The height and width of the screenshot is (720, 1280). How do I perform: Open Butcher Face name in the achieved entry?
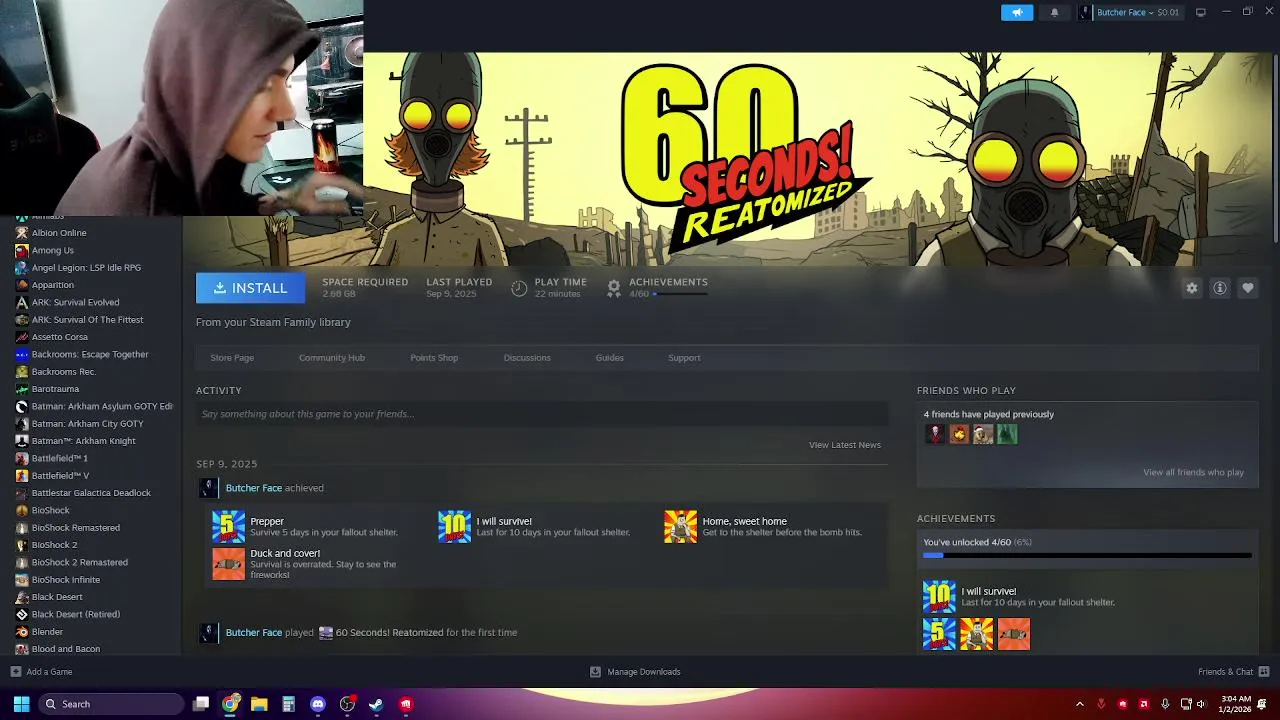(x=254, y=488)
